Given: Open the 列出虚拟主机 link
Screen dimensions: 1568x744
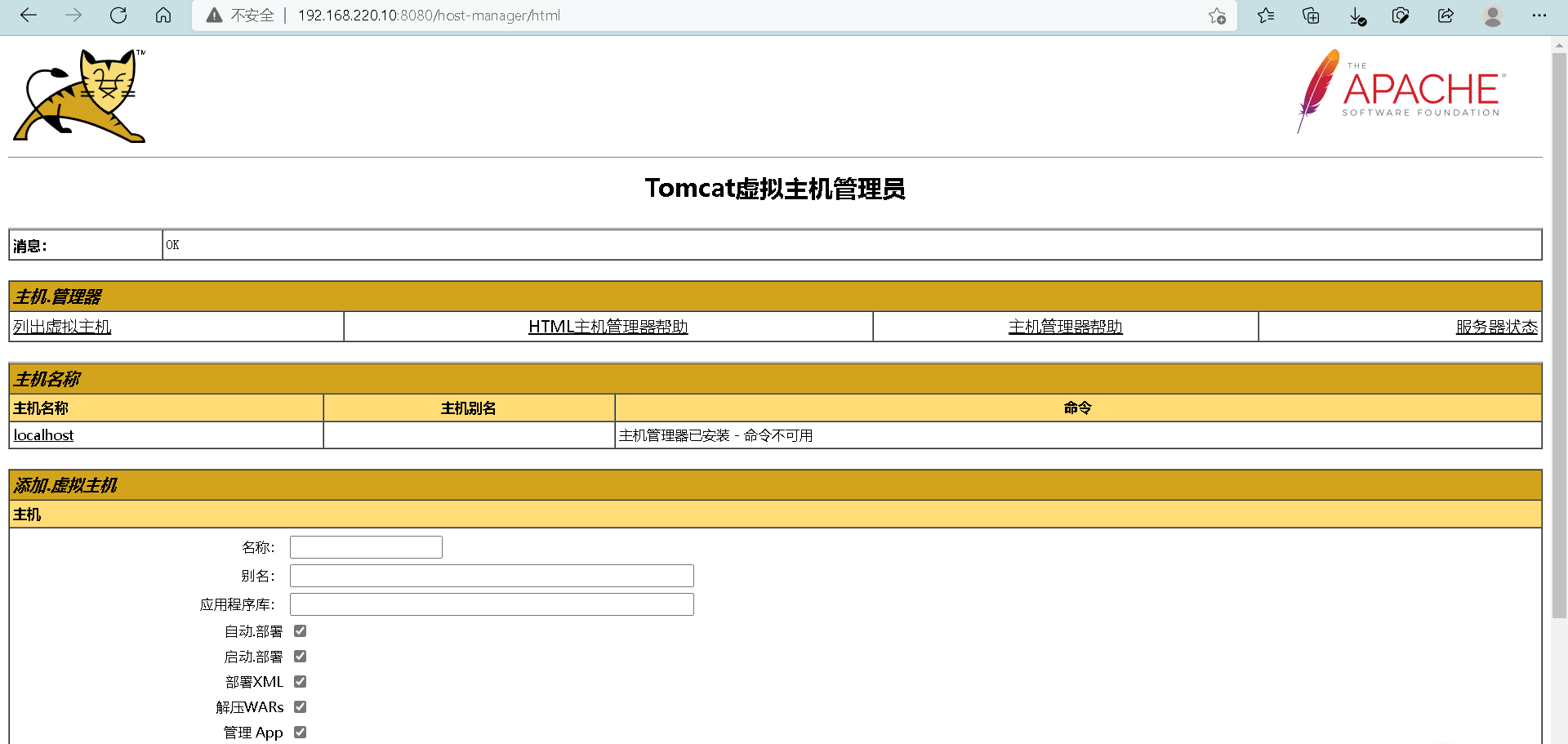Looking at the screenshot, I should point(61,326).
